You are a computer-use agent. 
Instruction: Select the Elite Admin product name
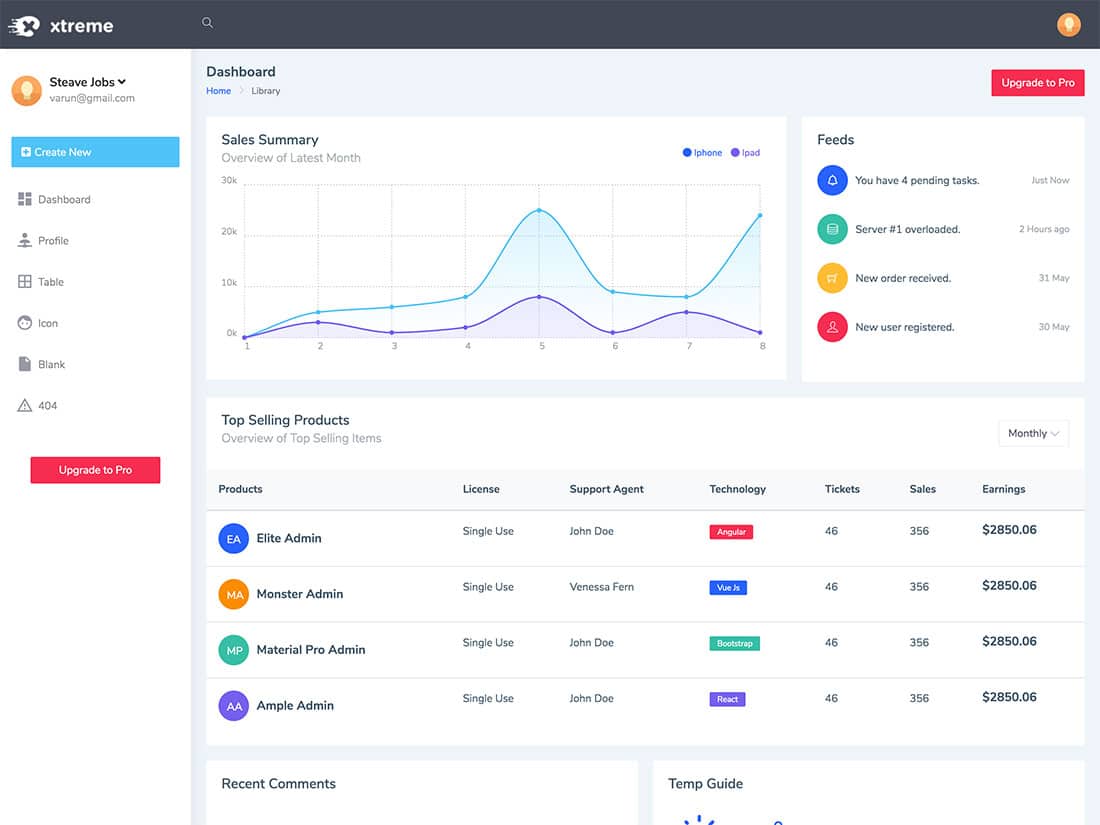coord(289,538)
